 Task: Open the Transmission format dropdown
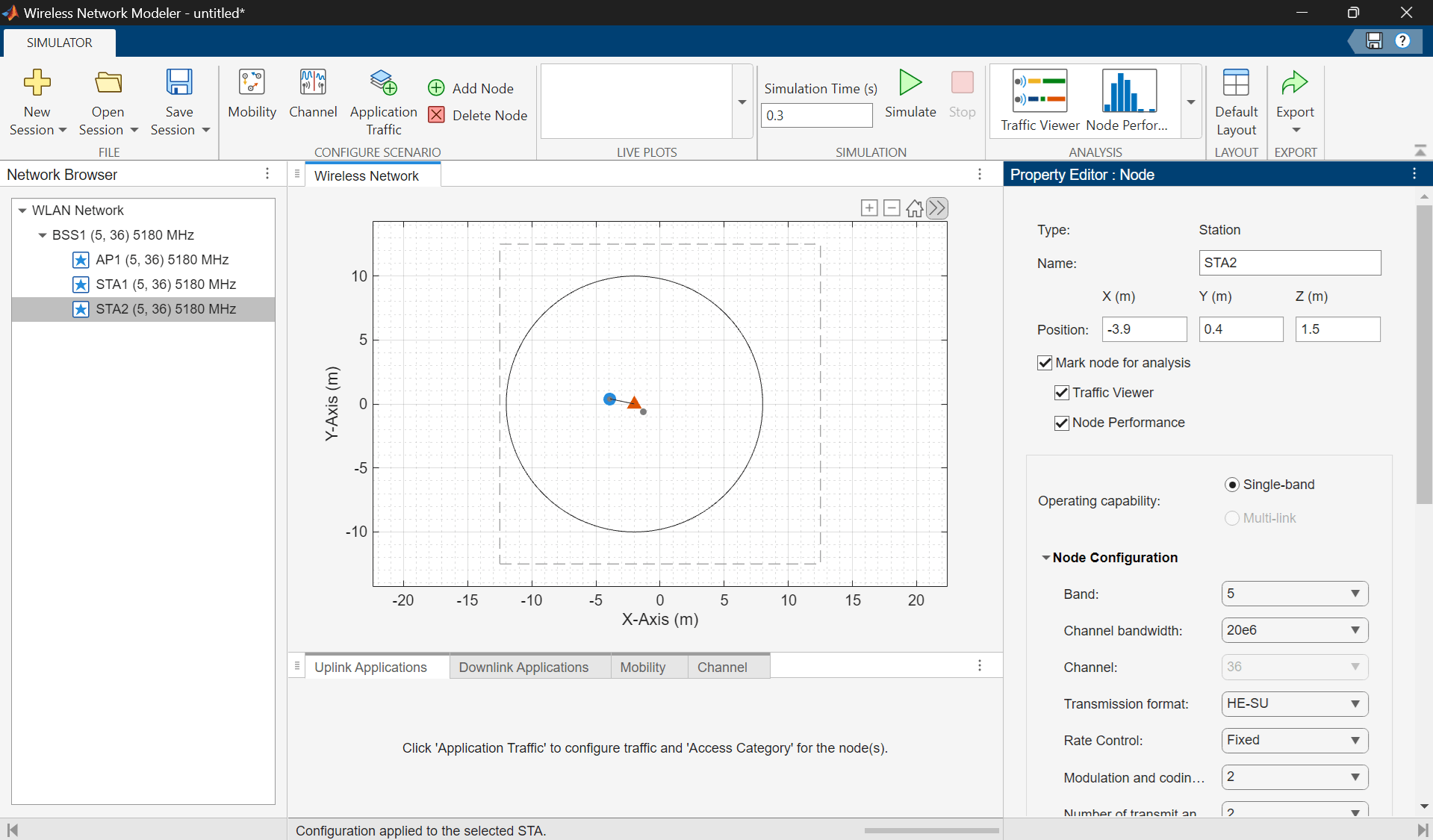pyautogui.click(x=1294, y=704)
